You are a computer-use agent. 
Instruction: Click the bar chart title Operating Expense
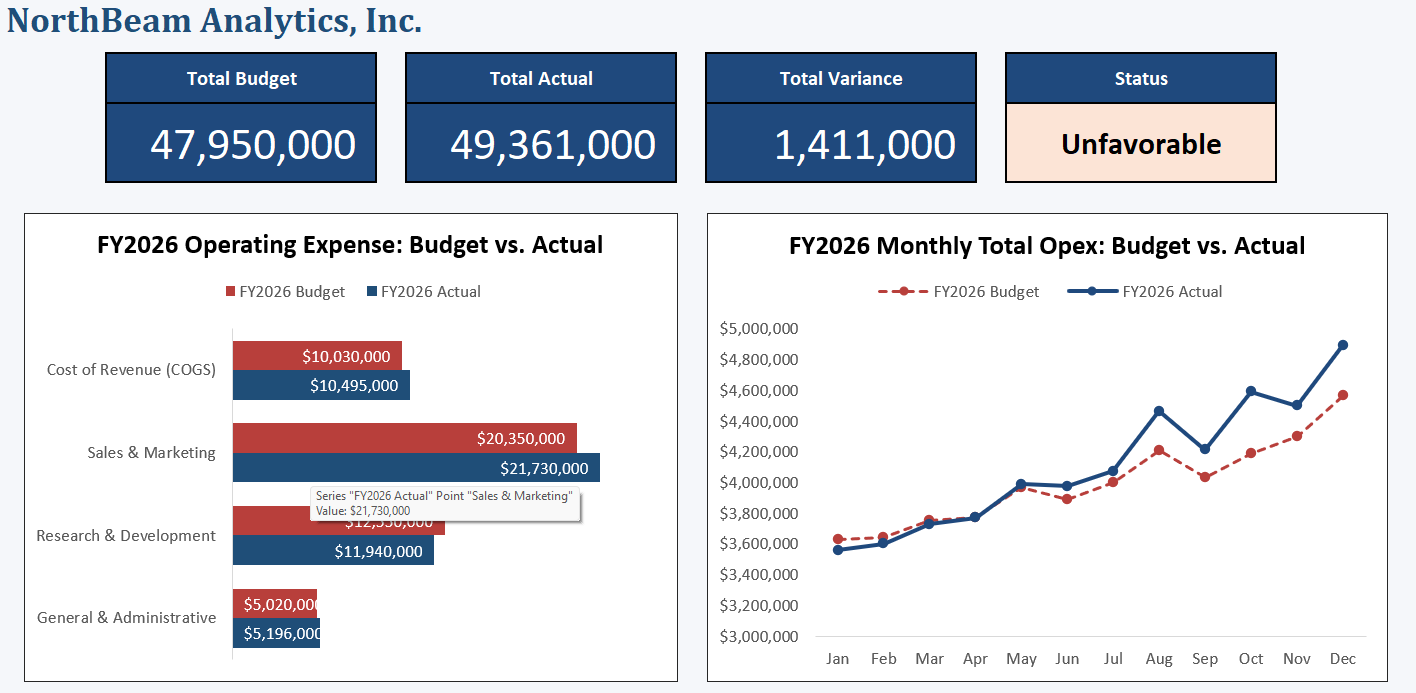pos(350,244)
